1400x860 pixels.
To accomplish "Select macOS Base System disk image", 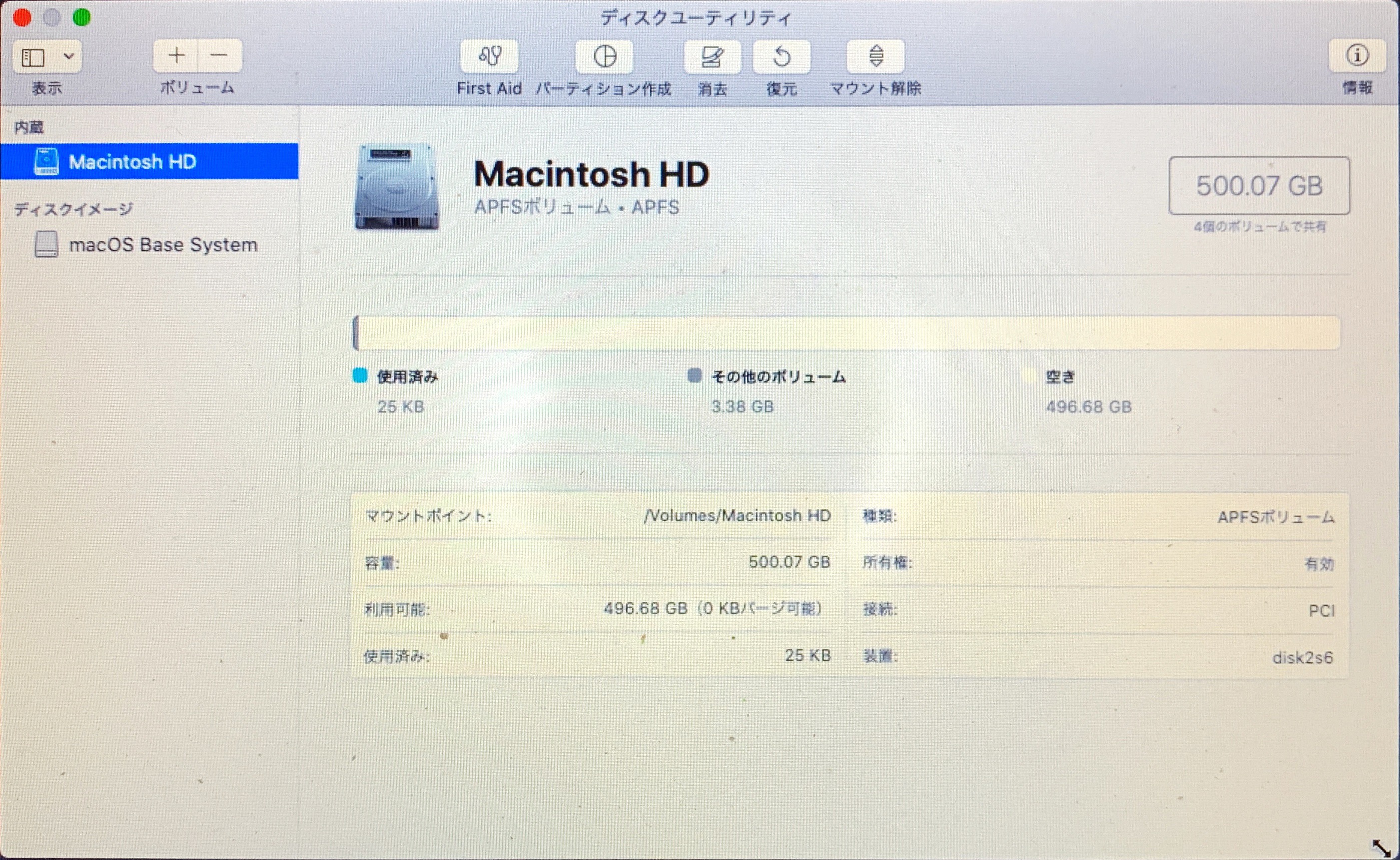I will coord(149,244).
